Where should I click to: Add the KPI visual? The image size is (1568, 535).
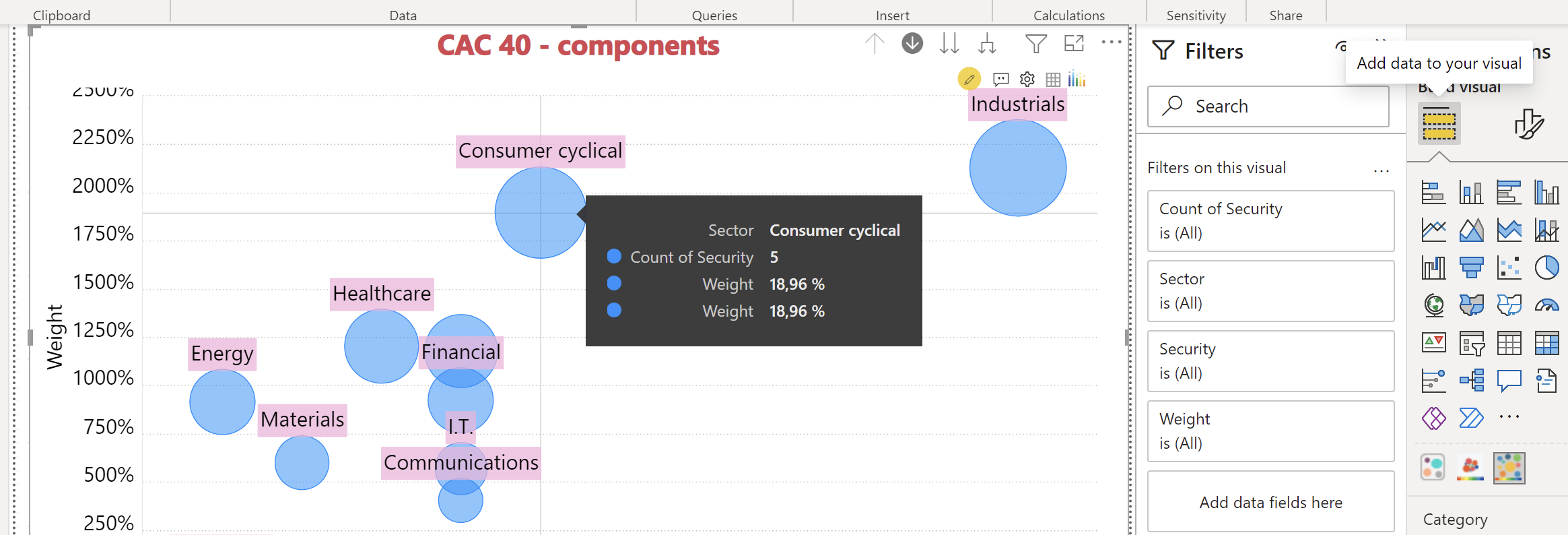click(x=1433, y=343)
